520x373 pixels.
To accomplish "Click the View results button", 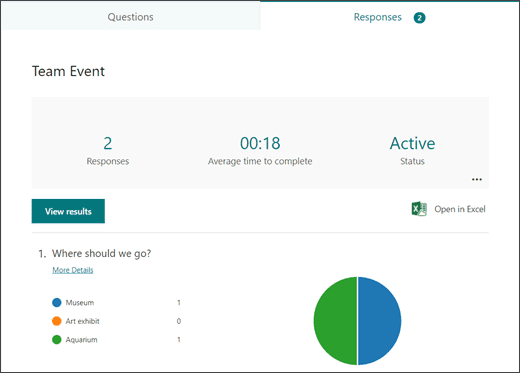I will [x=68, y=211].
